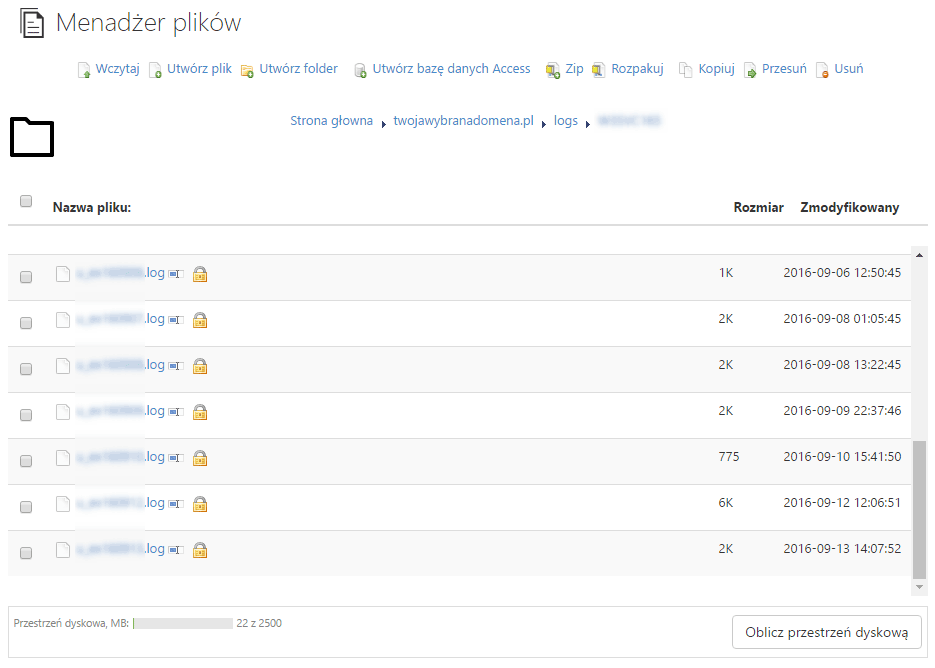
Task: Open the logs breadcrumb folder
Action: click(x=566, y=121)
